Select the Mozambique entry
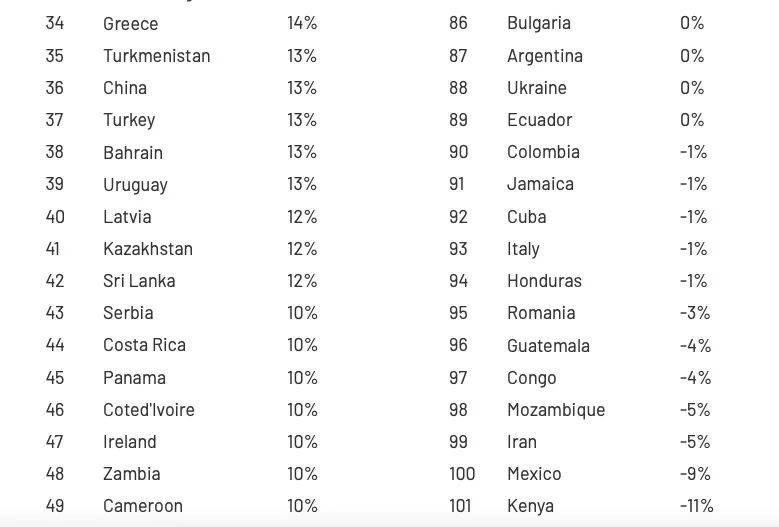Image resolution: width=779 pixels, height=527 pixels. [556, 410]
